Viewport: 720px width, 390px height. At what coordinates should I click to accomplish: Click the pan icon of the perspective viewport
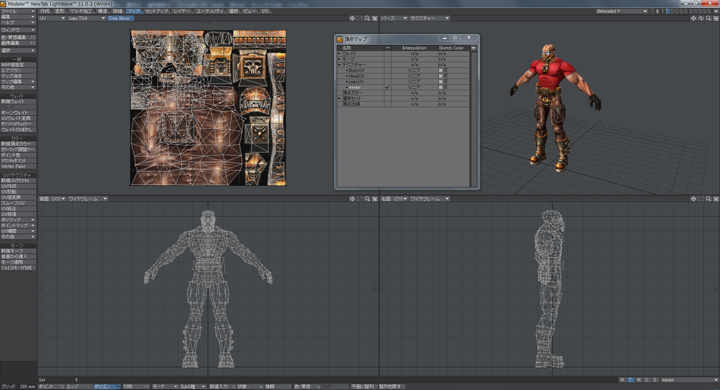[x=693, y=18]
